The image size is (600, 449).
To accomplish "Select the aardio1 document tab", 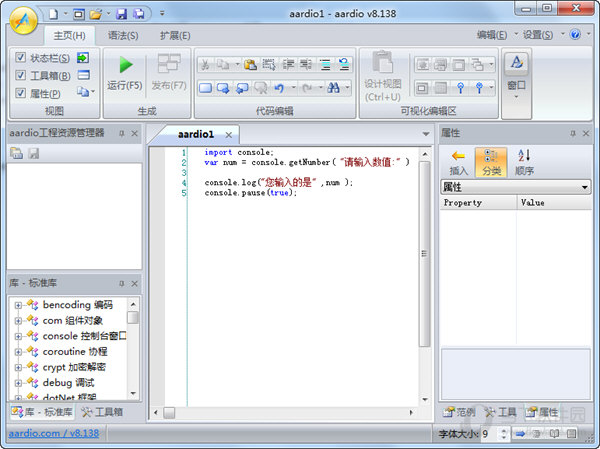I will pos(196,134).
